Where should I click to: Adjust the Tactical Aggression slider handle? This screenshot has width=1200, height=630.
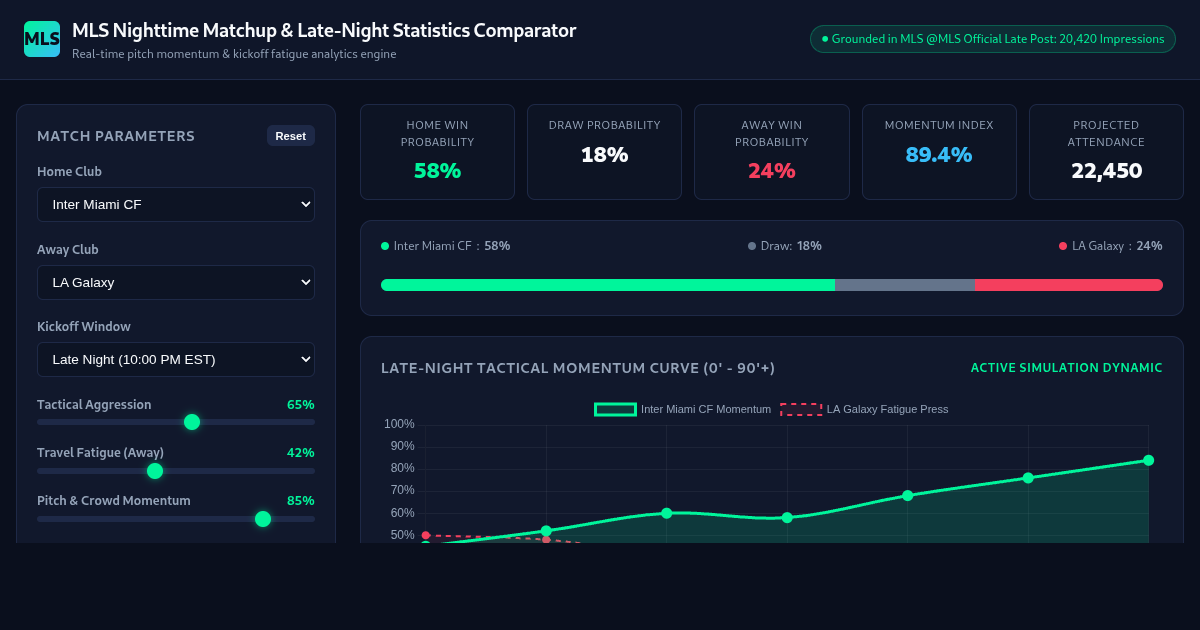tap(192, 422)
